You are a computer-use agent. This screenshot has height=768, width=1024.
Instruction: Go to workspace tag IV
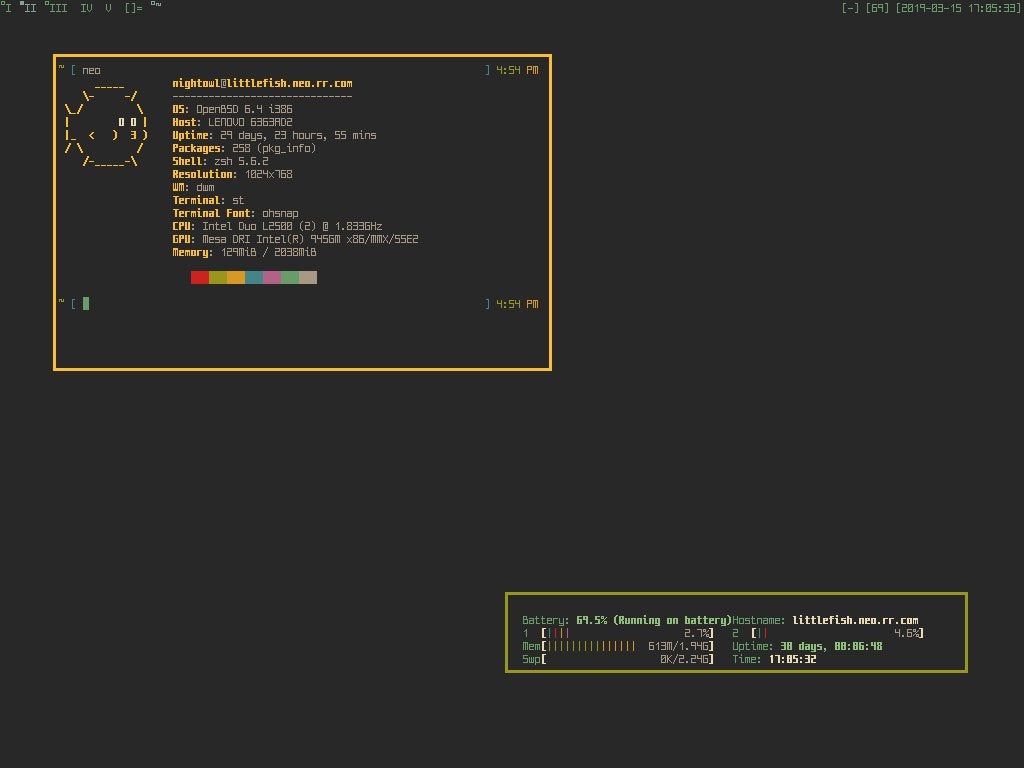point(87,7)
